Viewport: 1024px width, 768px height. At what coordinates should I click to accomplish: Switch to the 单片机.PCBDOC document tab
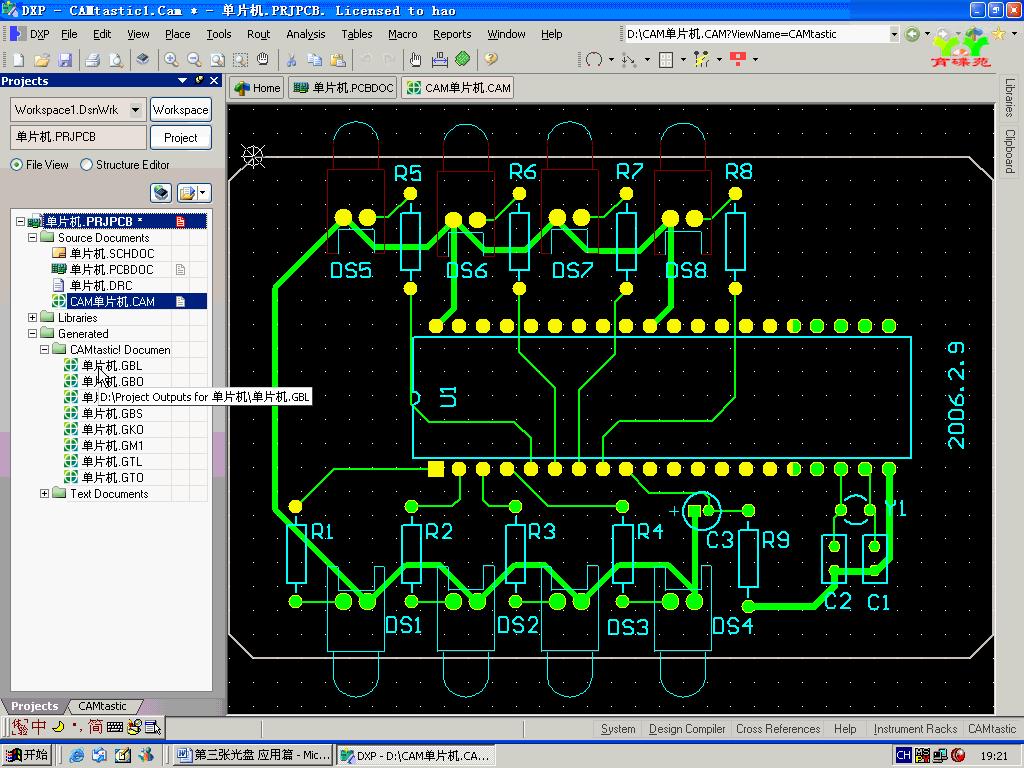point(343,88)
